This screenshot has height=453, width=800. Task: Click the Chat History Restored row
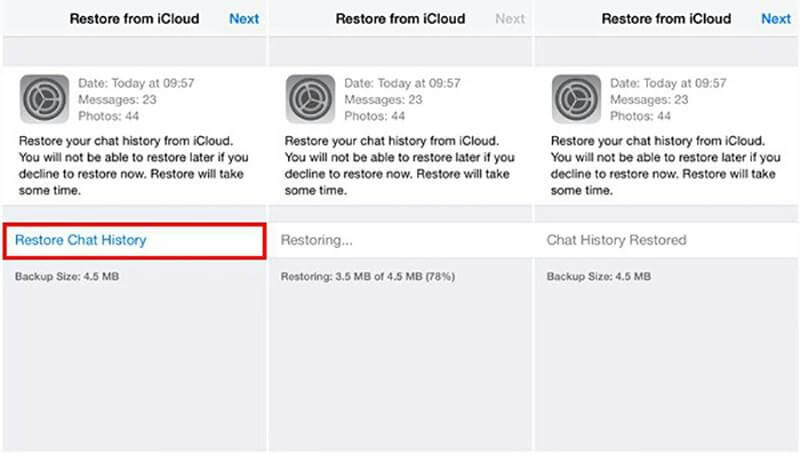(666, 240)
